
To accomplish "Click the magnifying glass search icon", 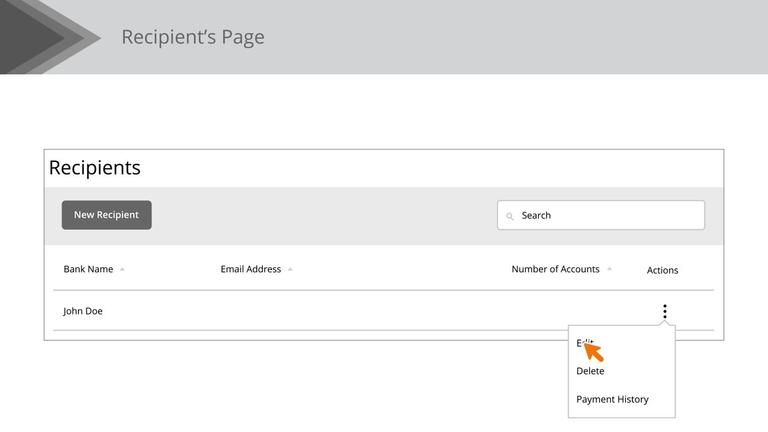I will click(509, 216).
